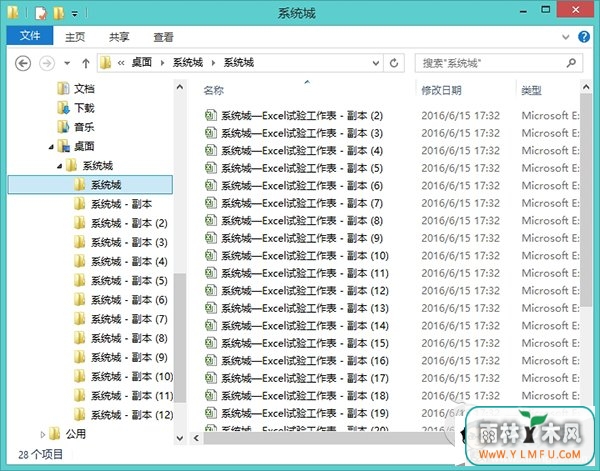Image resolution: width=600 pixels, height=471 pixels.
Task: Click the 音乐 folder icon
Action: pos(63,127)
